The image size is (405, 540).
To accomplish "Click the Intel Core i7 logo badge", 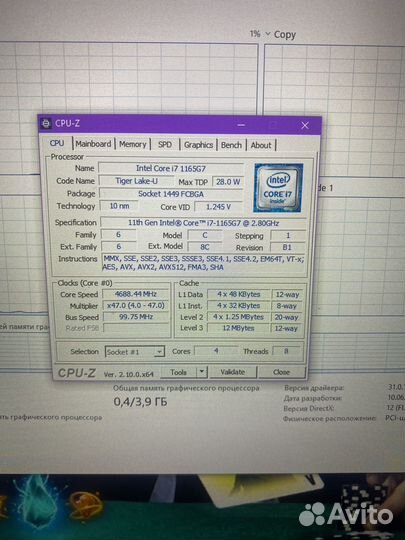I will [x=278, y=187].
